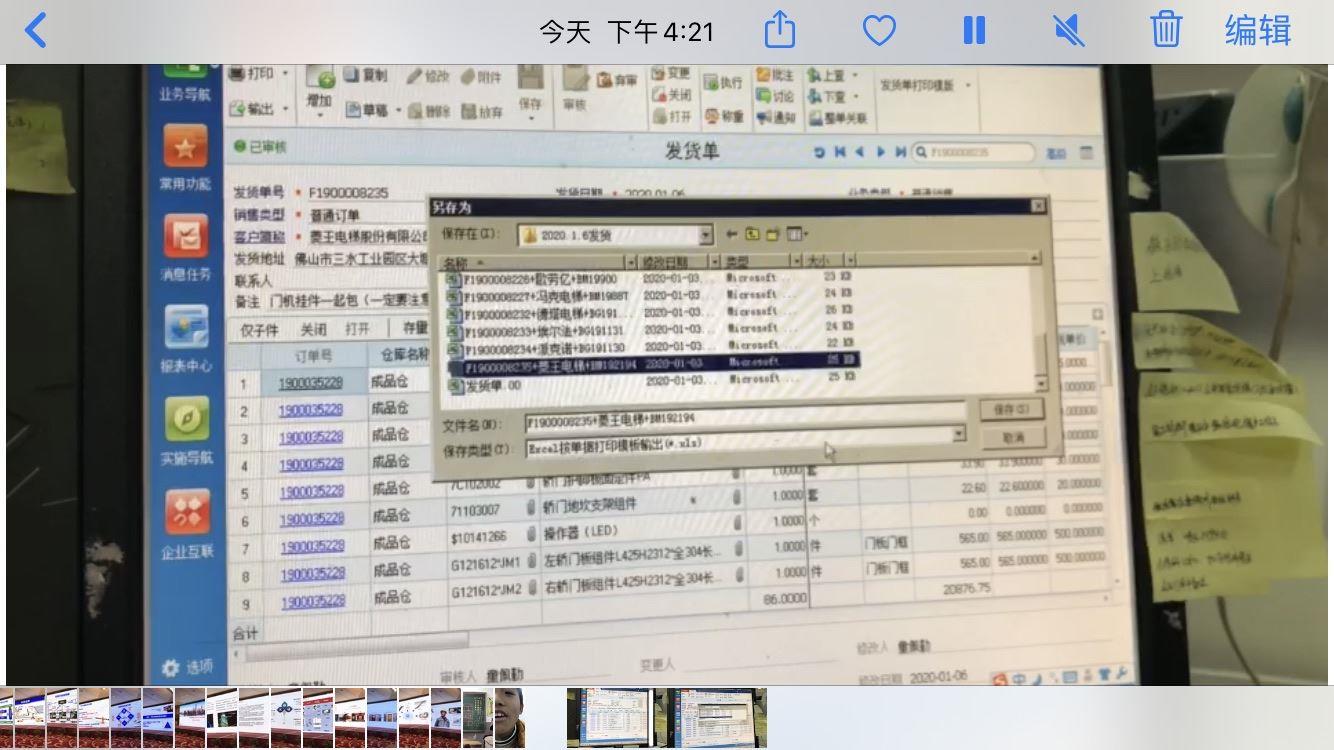Open 企业互联 in the sidebar
Viewport: 1334px width, 750px height.
187,526
